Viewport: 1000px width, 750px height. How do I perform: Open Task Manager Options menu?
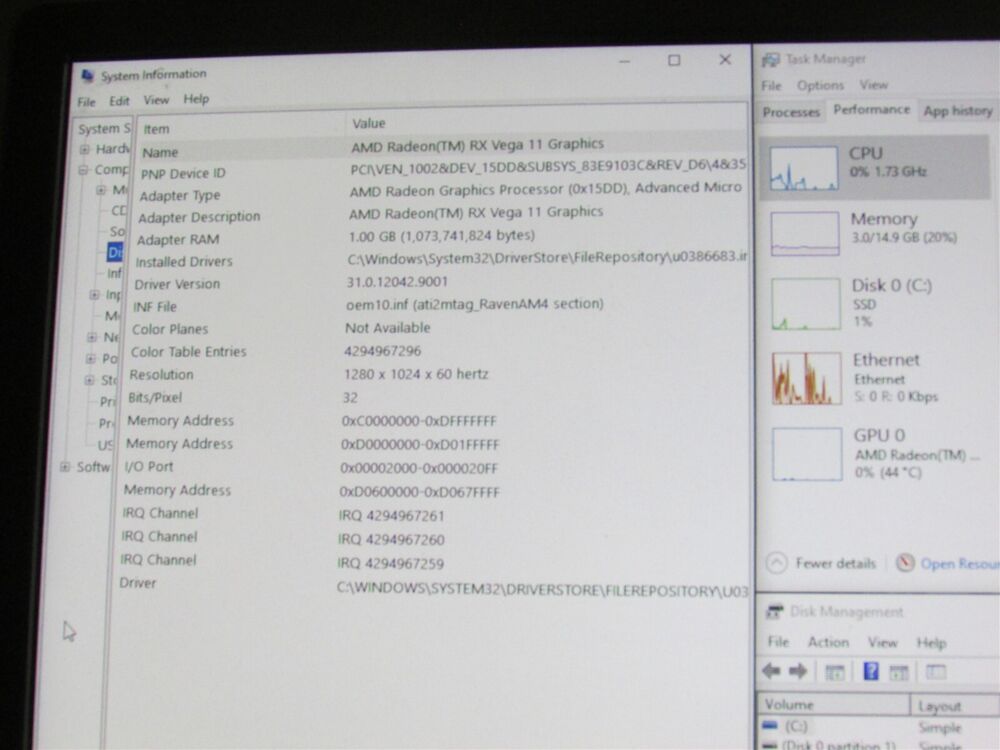click(x=820, y=85)
